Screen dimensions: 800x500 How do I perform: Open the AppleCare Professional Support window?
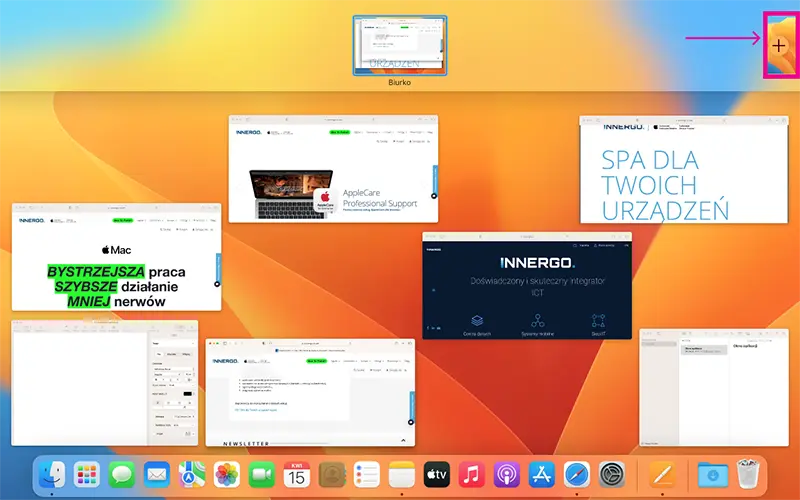[x=333, y=168]
